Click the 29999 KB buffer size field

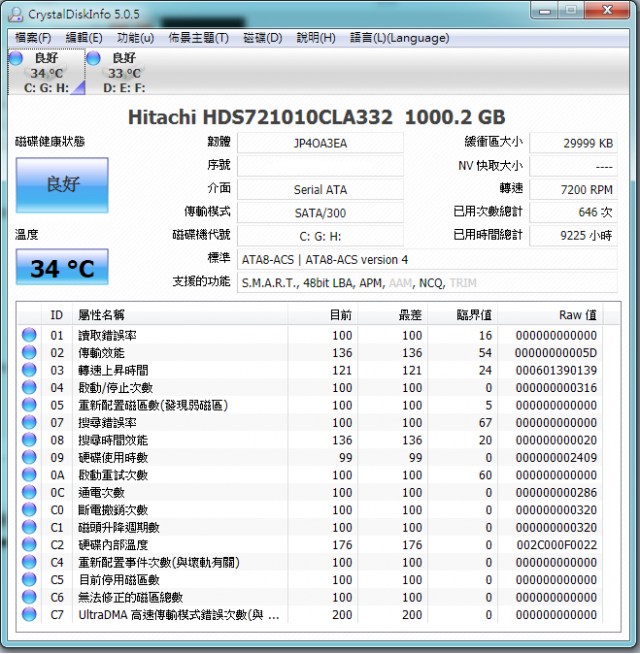tap(573, 143)
